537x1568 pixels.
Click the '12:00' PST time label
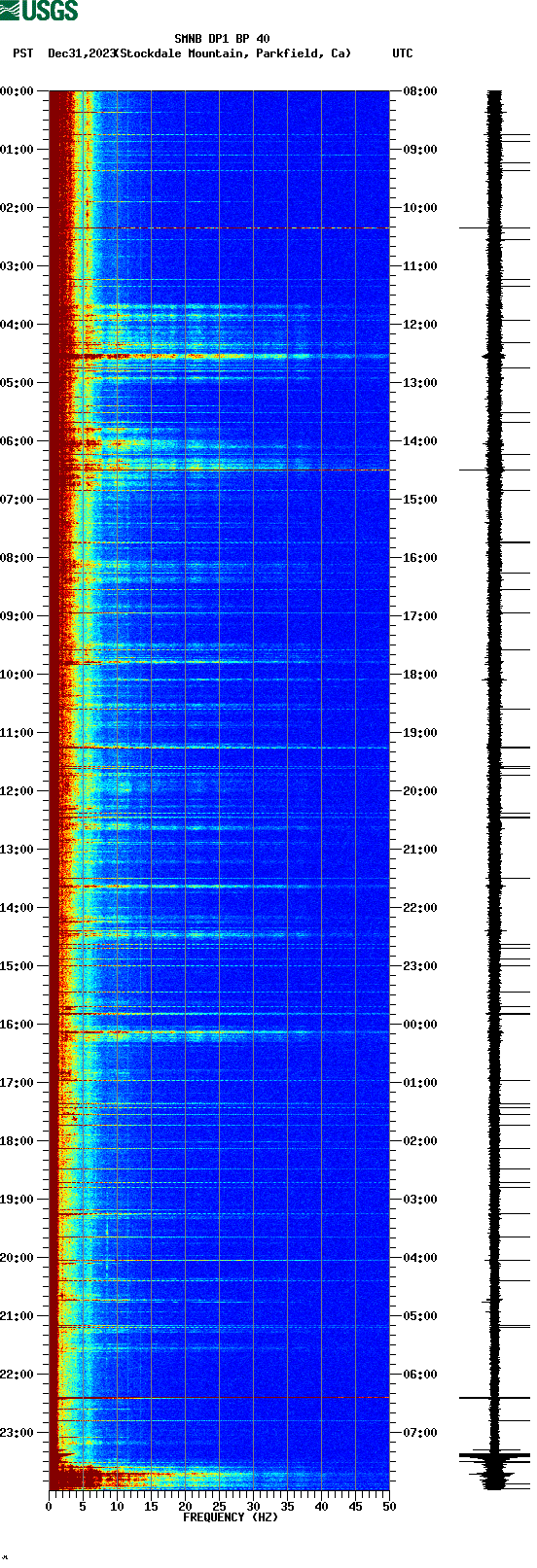point(17,791)
